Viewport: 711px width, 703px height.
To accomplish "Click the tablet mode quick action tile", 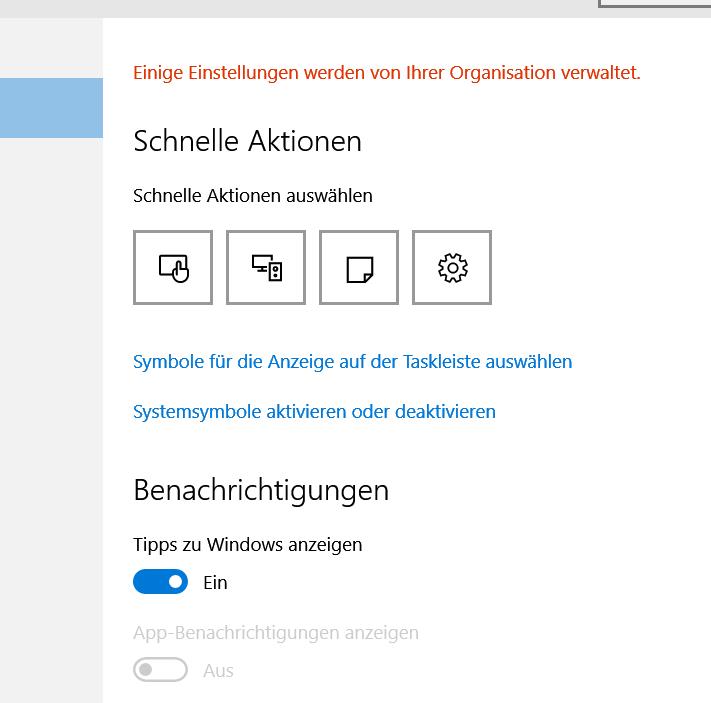I will 173,268.
